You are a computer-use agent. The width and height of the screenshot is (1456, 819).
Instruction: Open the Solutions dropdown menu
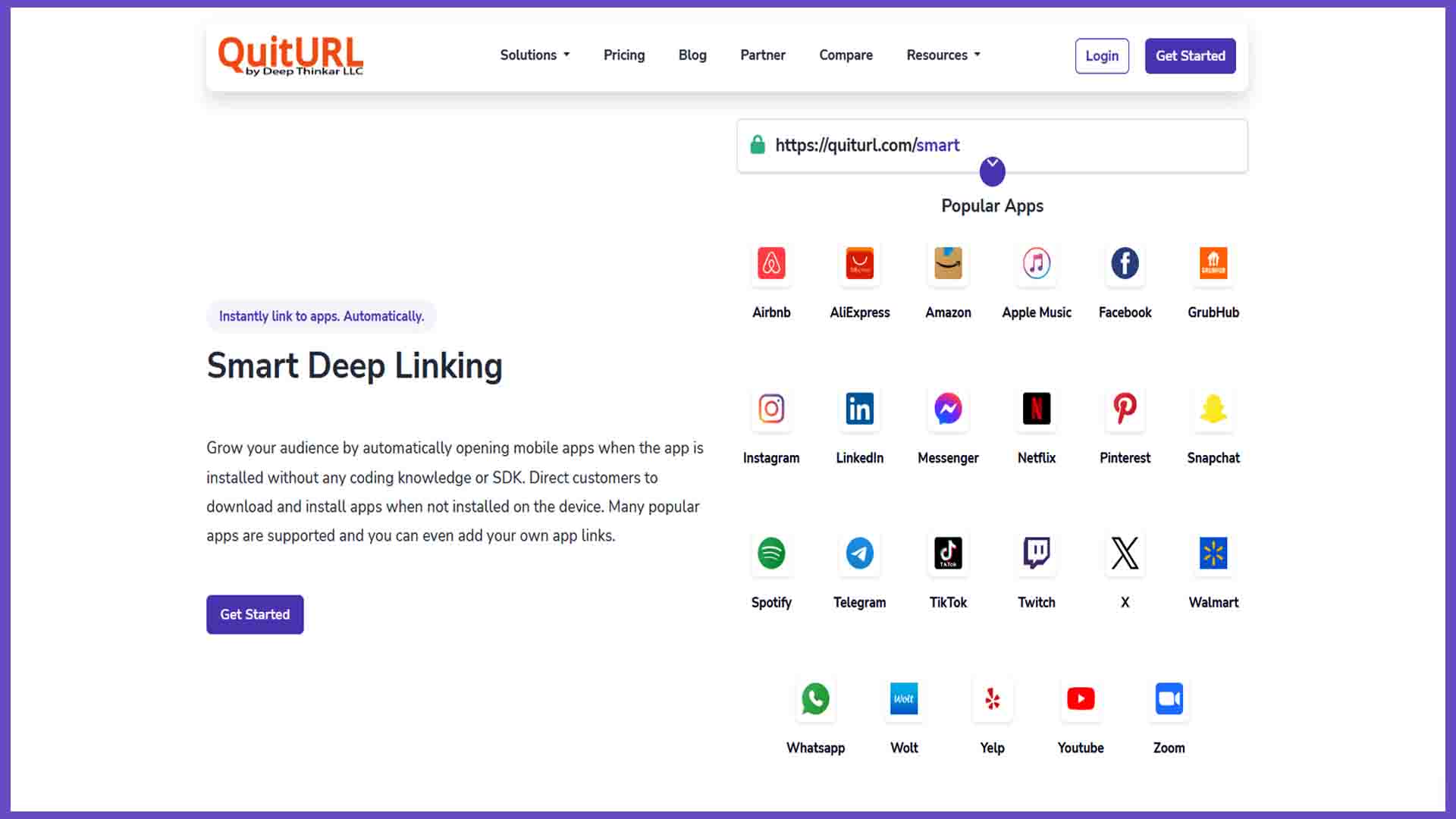tap(535, 55)
